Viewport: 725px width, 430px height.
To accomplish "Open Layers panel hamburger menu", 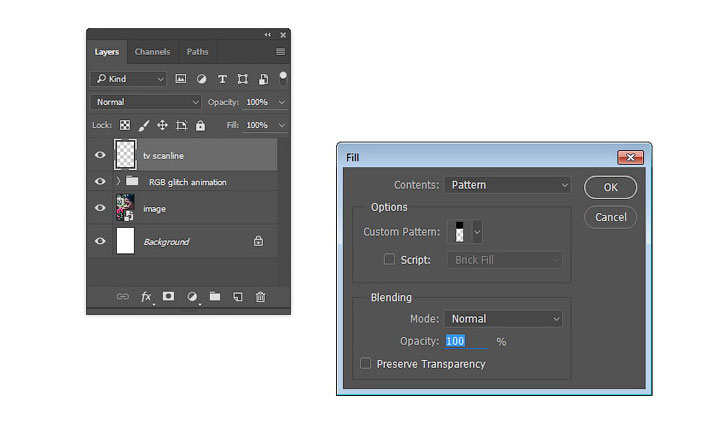I will [x=280, y=52].
